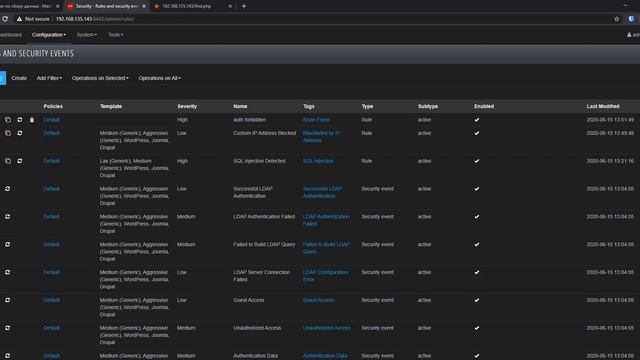Reset the LDAP Server Connection Failed event
Viewport: 640px width, 360px height.
coord(8,272)
